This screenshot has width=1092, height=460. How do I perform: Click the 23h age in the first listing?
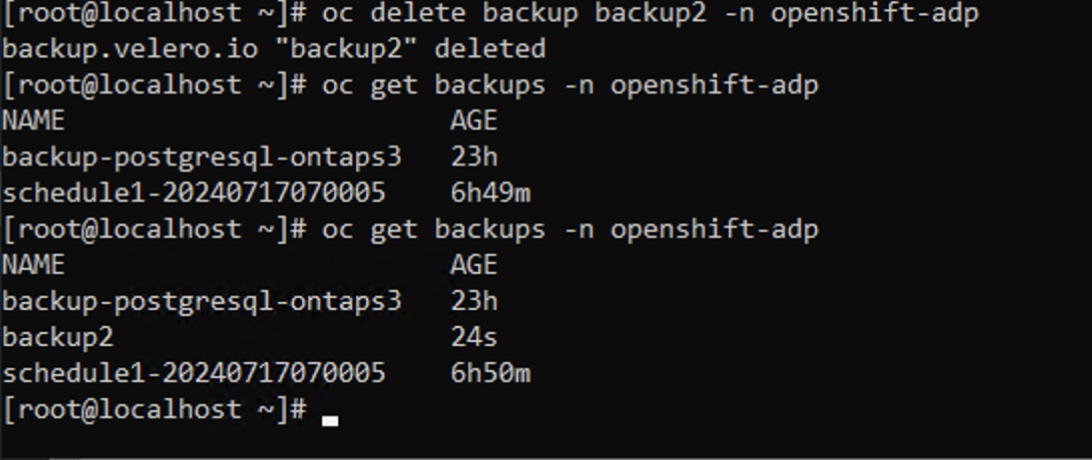click(474, 157)
